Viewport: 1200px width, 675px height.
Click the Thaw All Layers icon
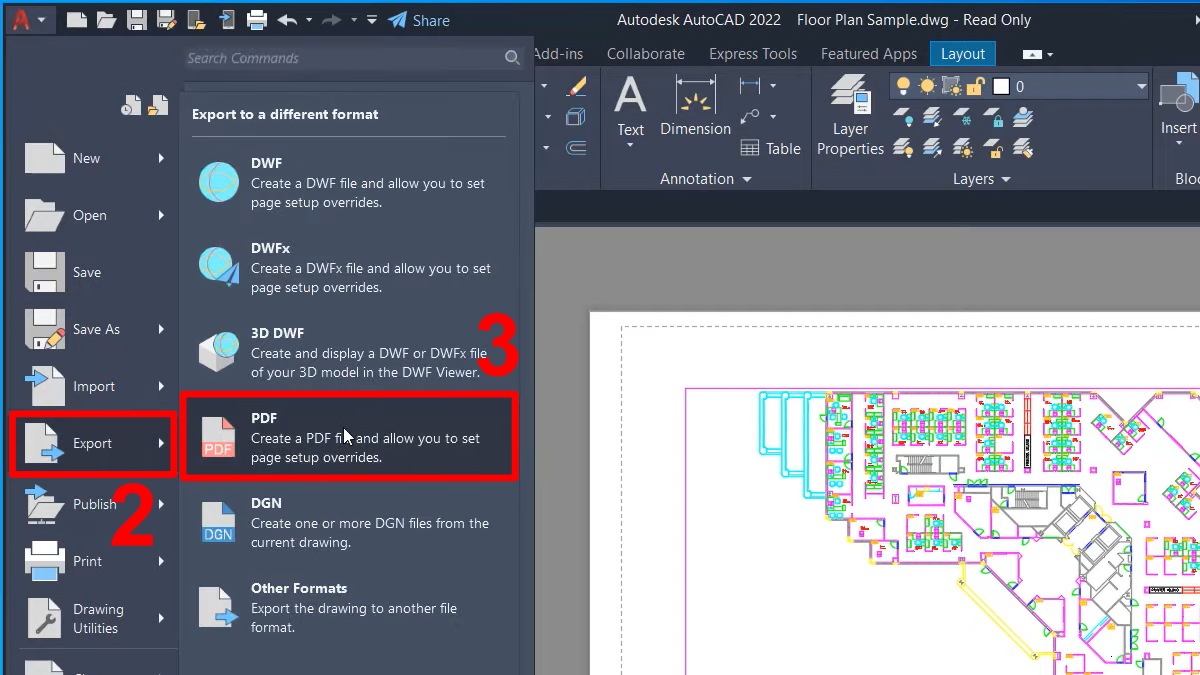pos(963,149)
